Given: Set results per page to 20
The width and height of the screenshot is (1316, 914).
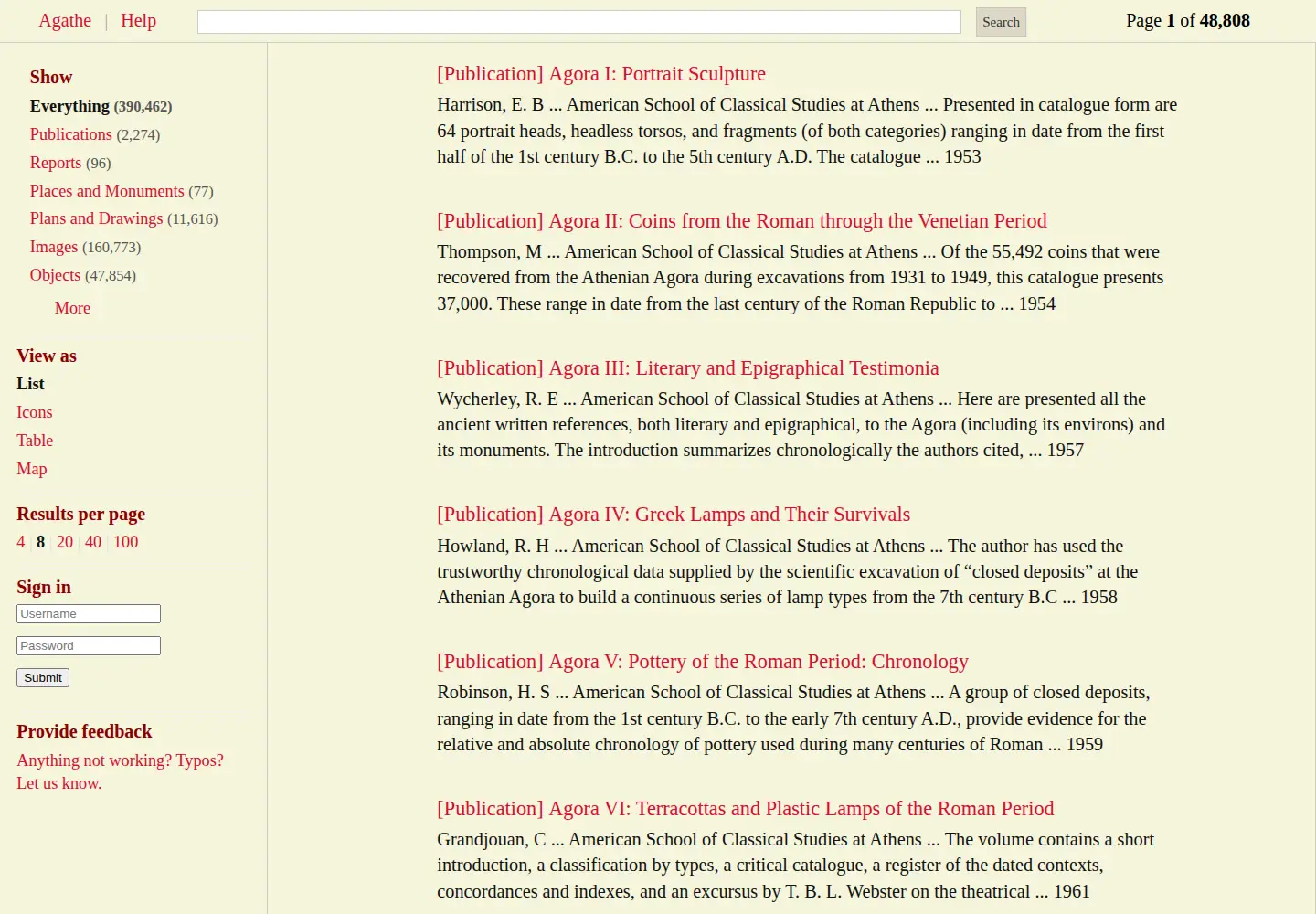Looking at the screenshot, I should pos(65,542).
